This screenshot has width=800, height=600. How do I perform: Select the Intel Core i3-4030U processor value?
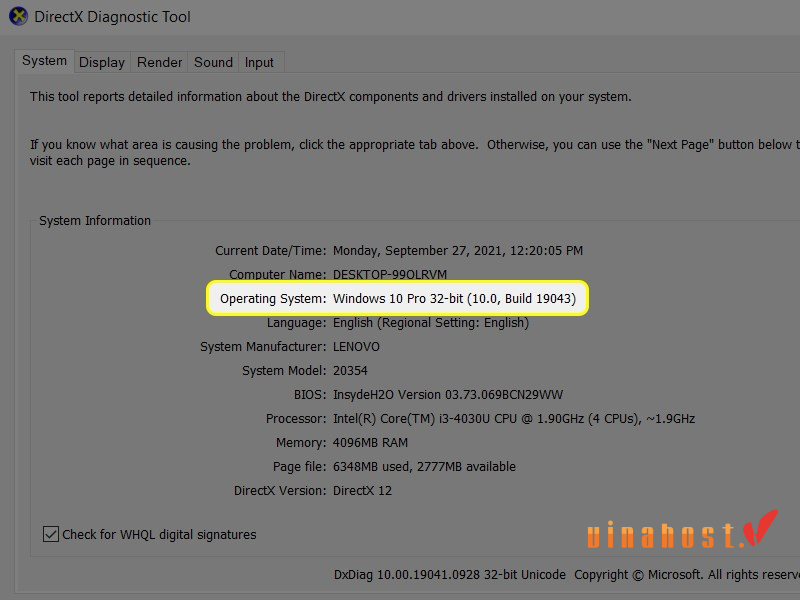(514, 419)
